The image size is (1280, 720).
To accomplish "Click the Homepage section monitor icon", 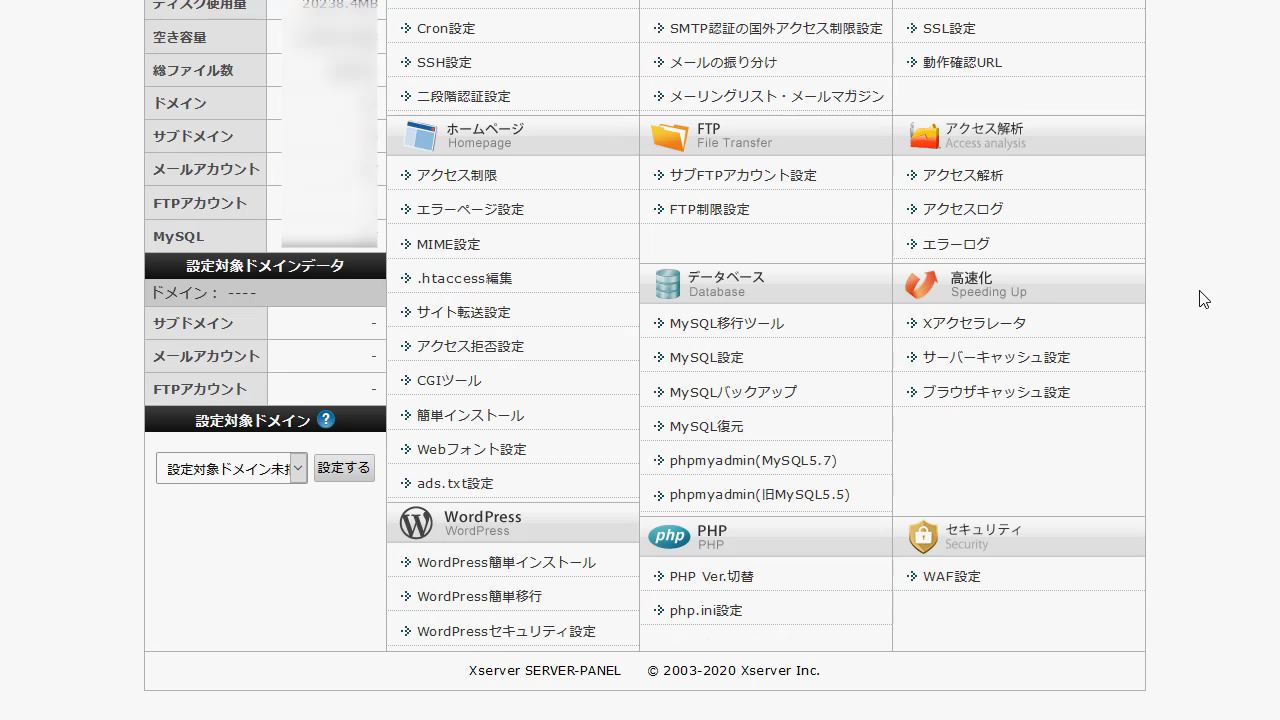I will click(420, 135).
